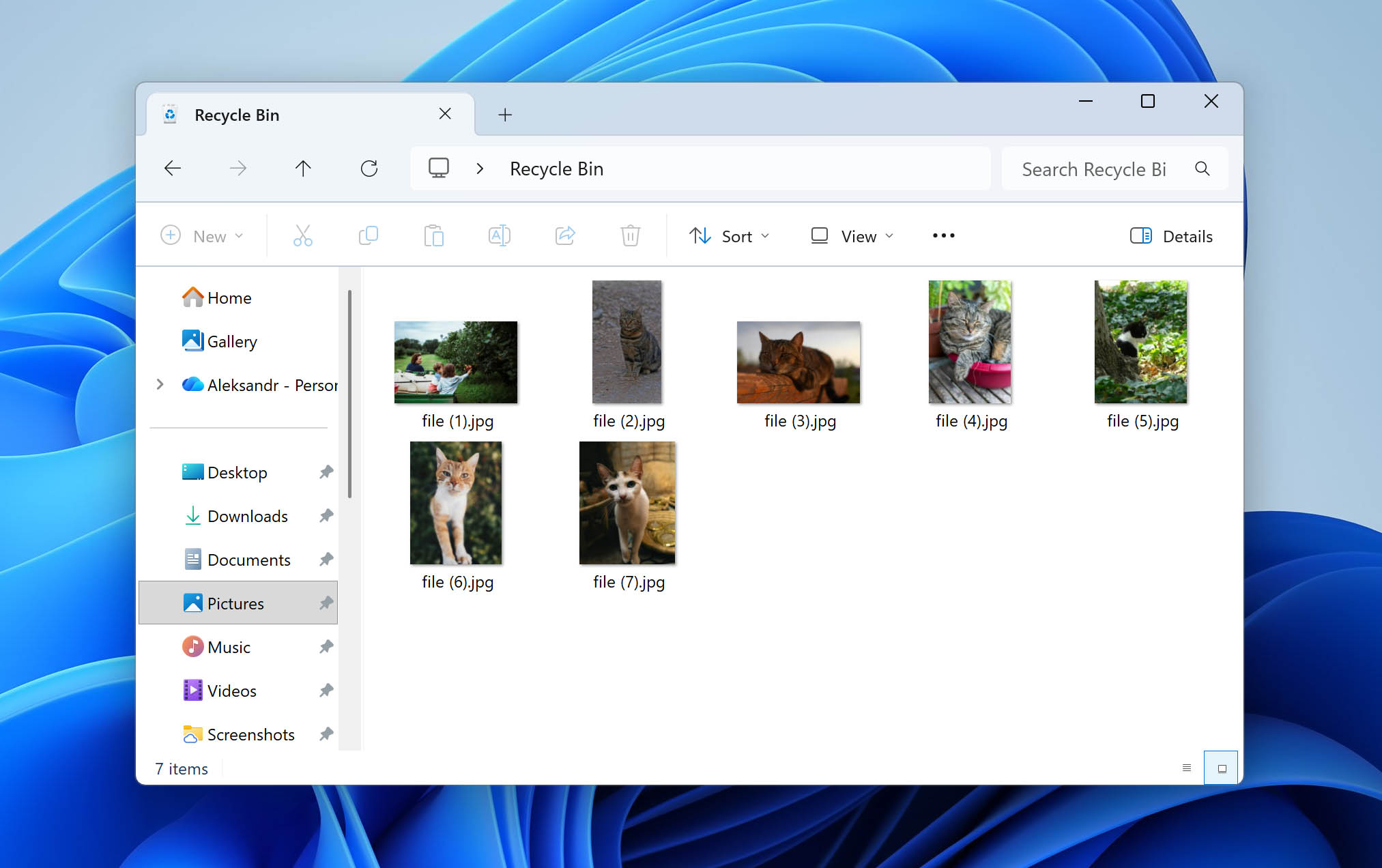This screenshot has width=1382, height=868.
Task: Click the Copy icon
Action: pos(368,235)
